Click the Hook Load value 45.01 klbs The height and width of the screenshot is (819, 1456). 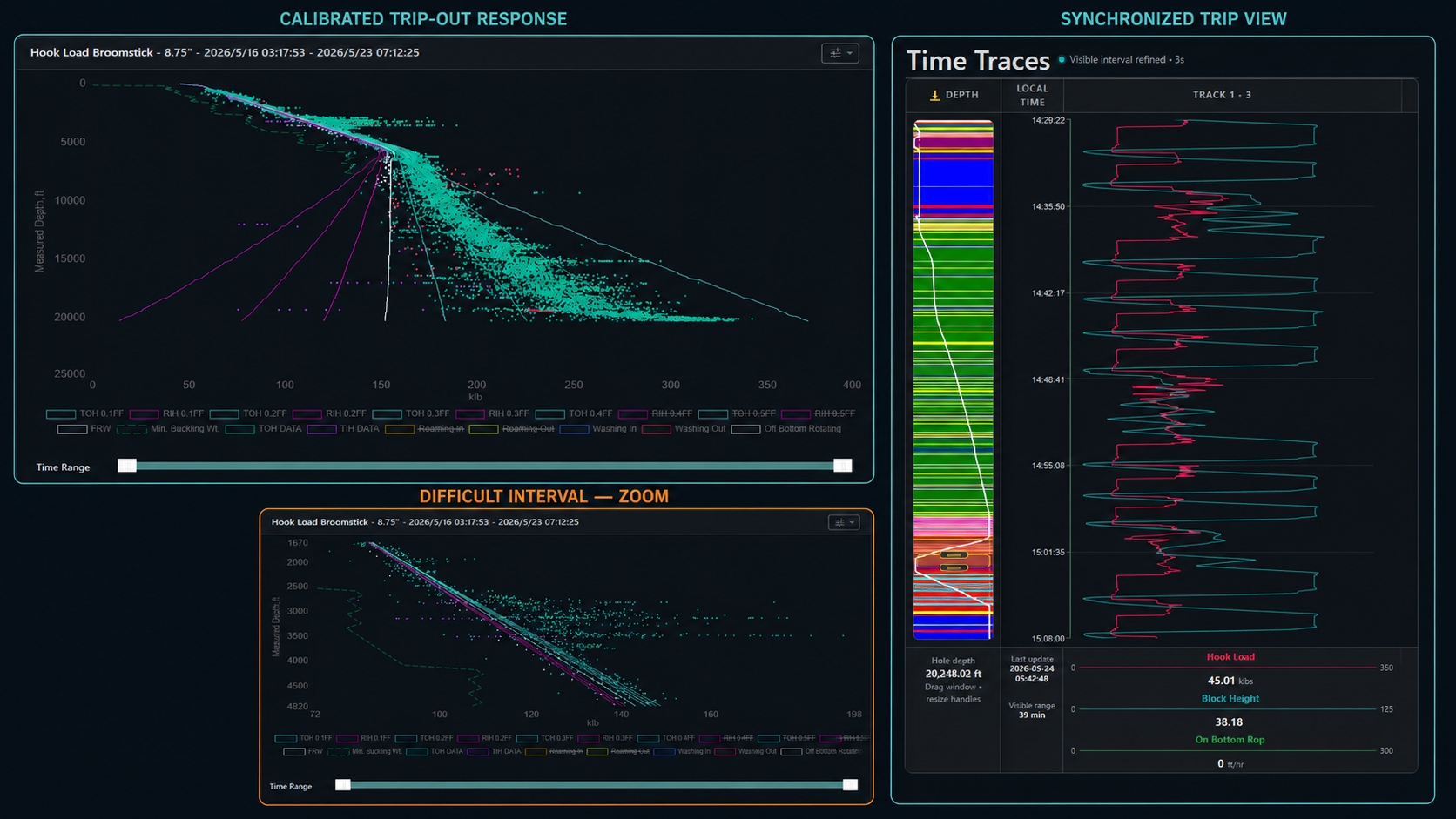1230,681
